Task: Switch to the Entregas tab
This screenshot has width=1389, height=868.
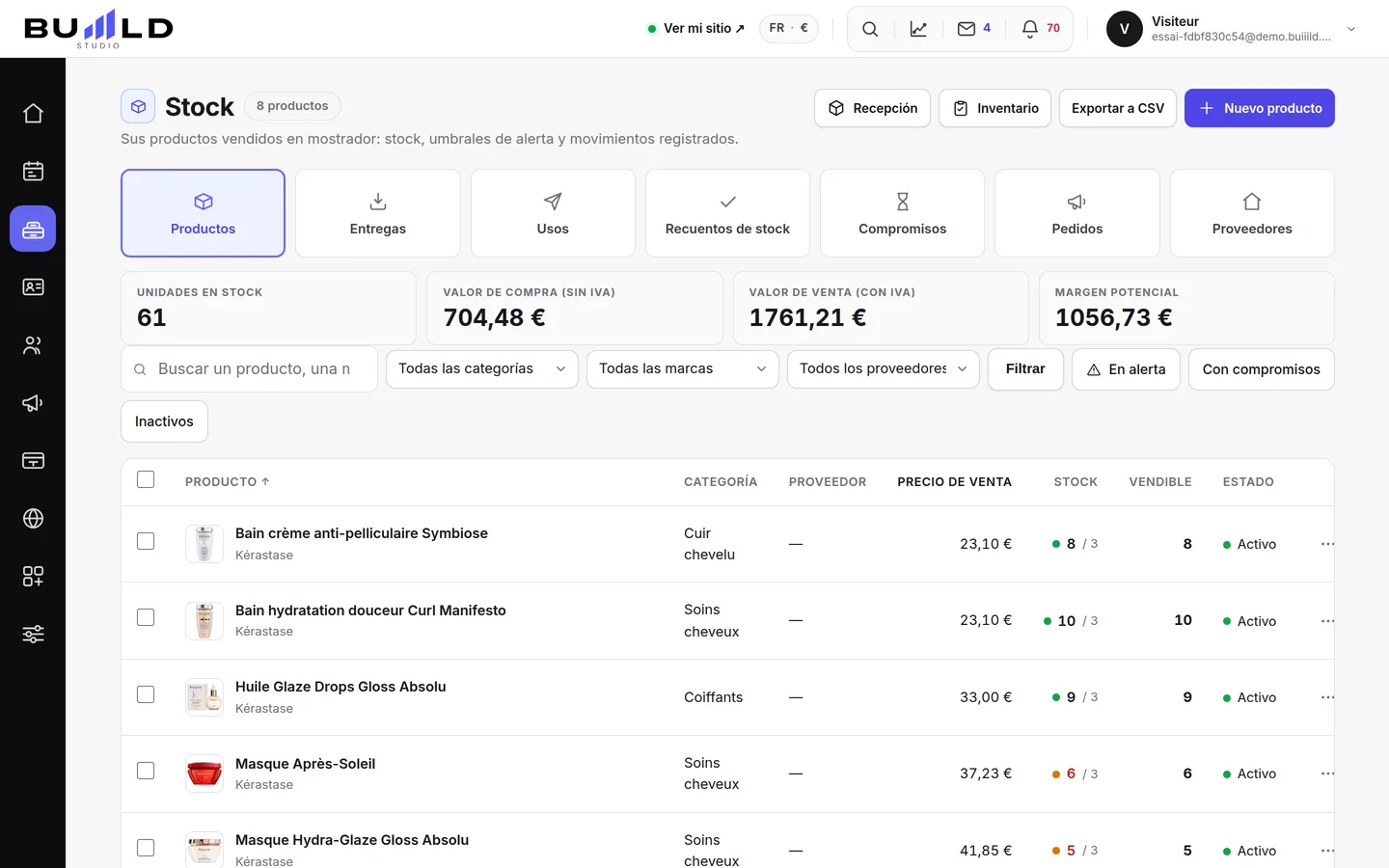Action: (x=378, y=213)
